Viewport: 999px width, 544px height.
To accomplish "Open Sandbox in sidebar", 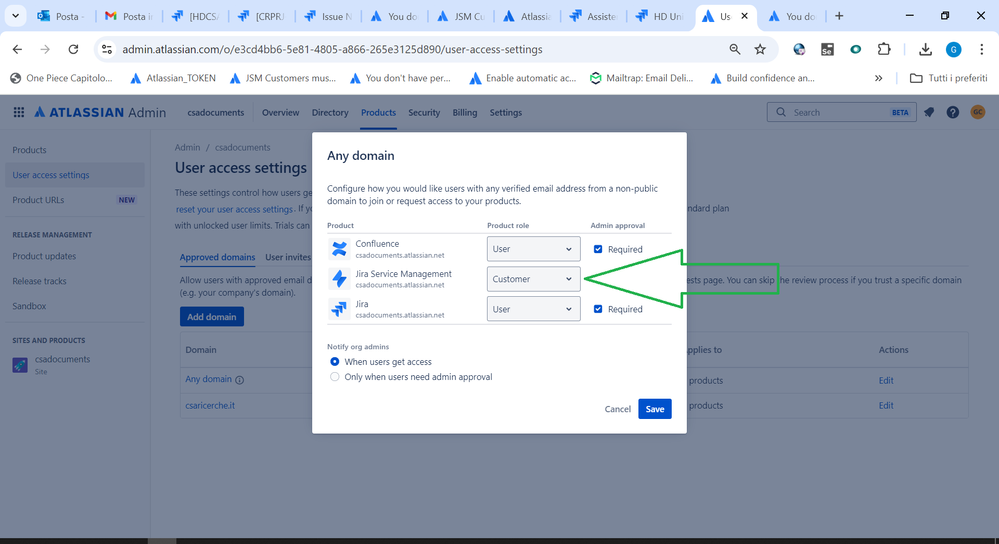I will pyautogui.click(x=29, y=306).
